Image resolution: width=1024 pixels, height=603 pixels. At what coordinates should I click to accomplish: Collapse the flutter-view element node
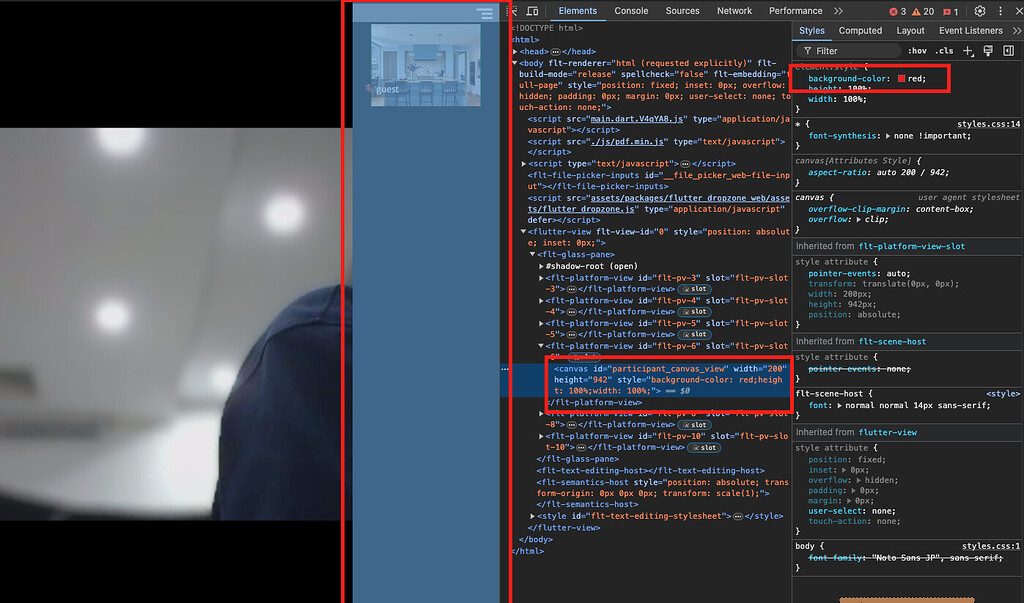click(x=523, y=231)
